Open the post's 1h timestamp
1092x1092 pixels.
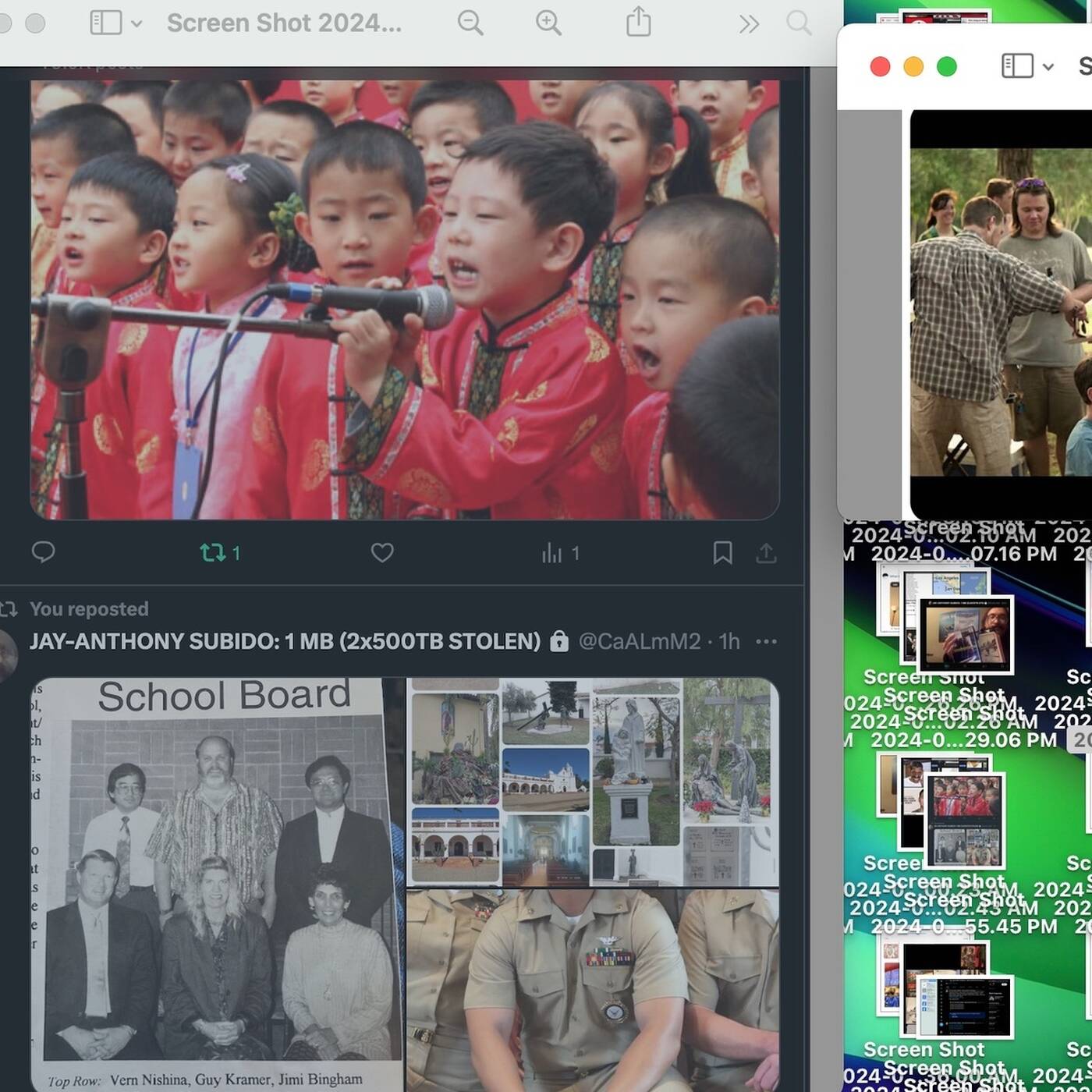(729, 641)
